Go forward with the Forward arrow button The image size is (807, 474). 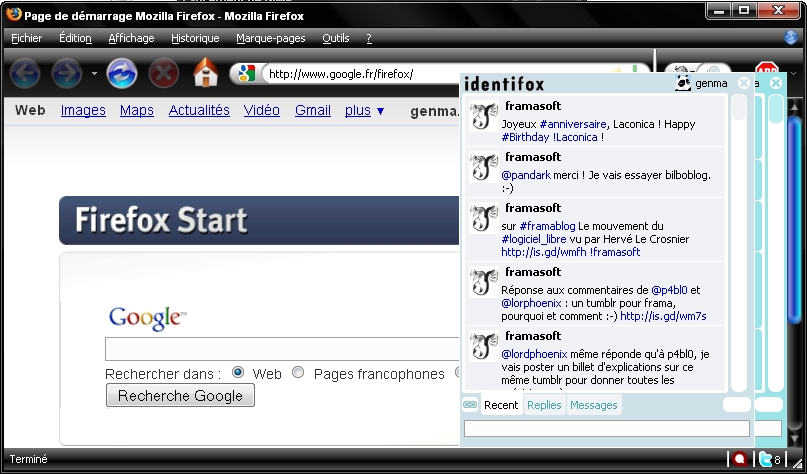click(x=67, y=74)
